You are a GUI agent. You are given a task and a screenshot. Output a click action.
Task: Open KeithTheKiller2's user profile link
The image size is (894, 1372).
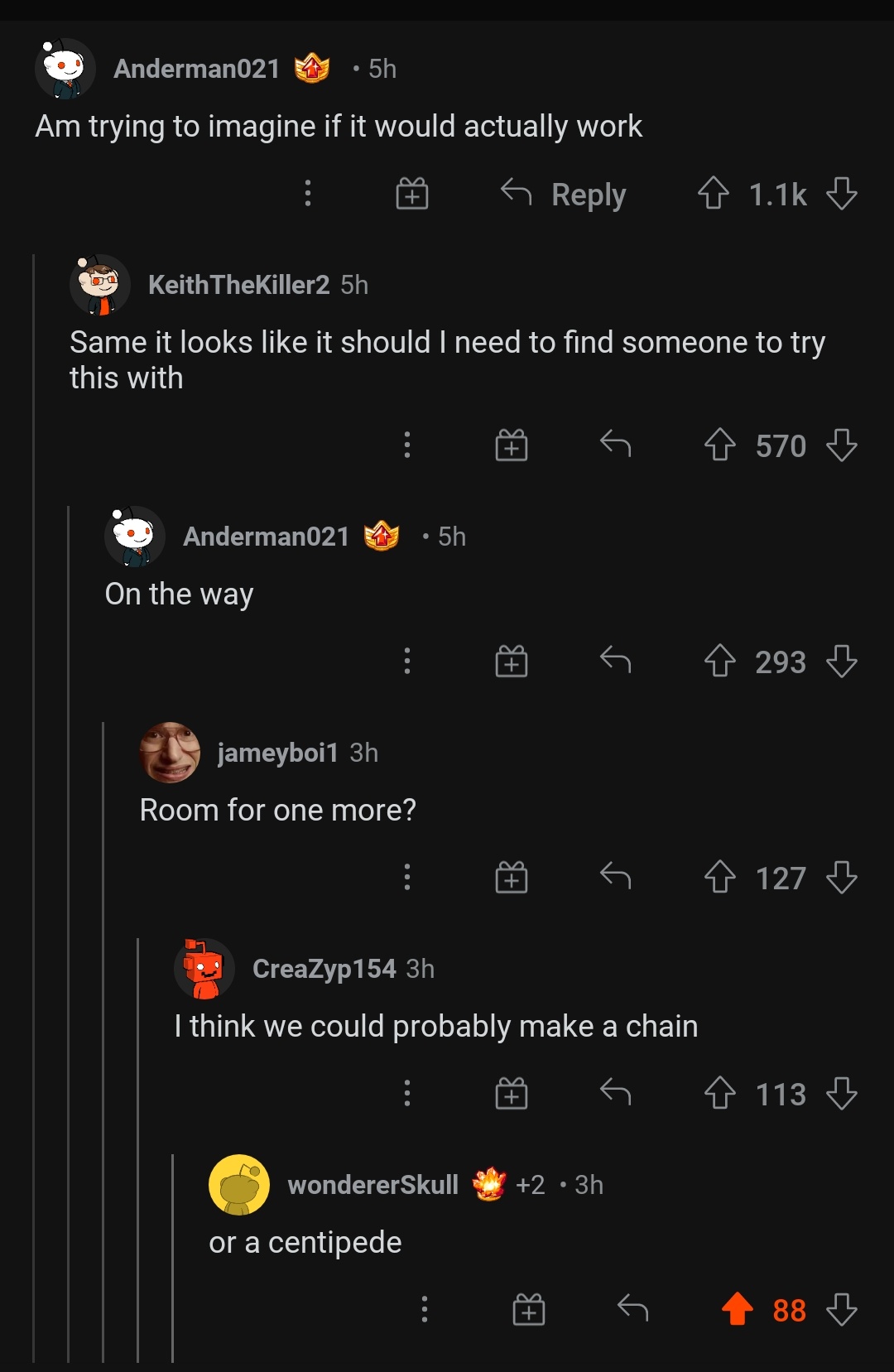pyautogui.click(x=238, y=285)
